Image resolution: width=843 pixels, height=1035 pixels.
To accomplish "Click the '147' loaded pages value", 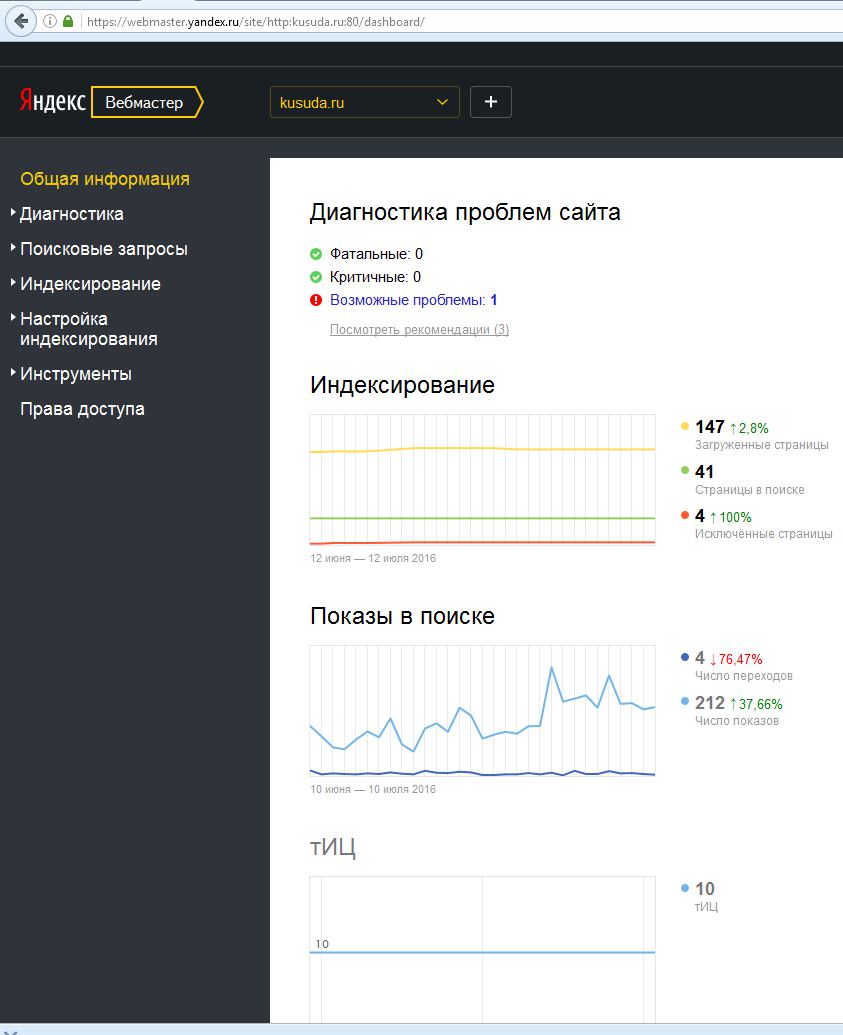I will pos(710,427).
